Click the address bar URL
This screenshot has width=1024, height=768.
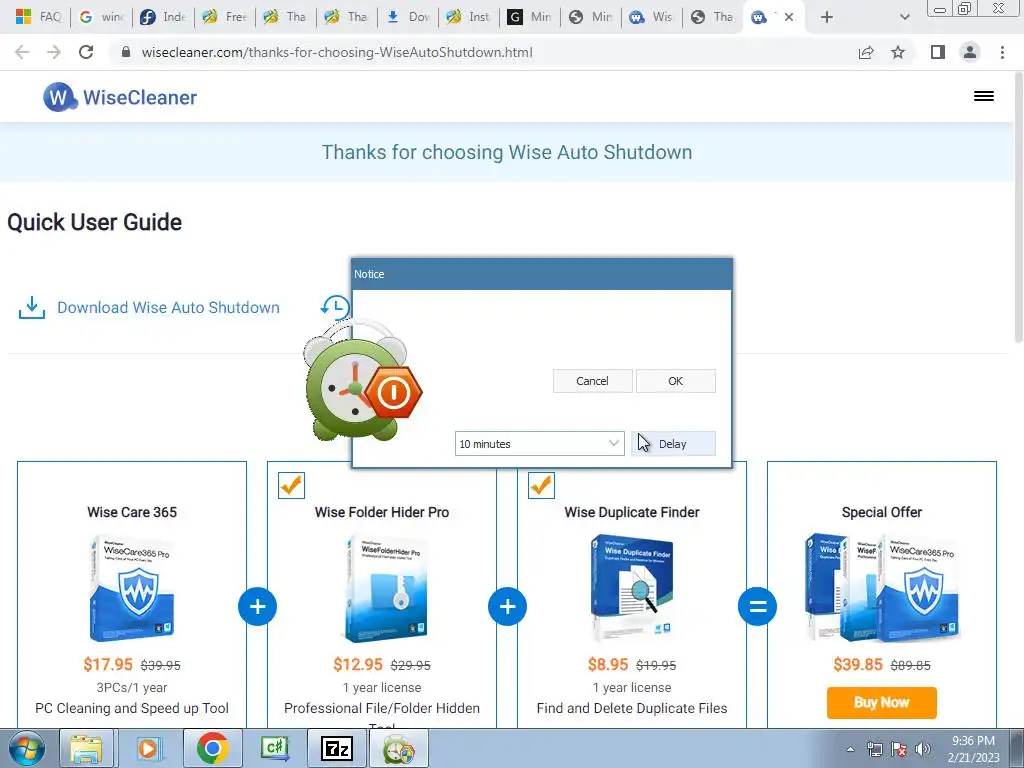[x=337, y=52]
